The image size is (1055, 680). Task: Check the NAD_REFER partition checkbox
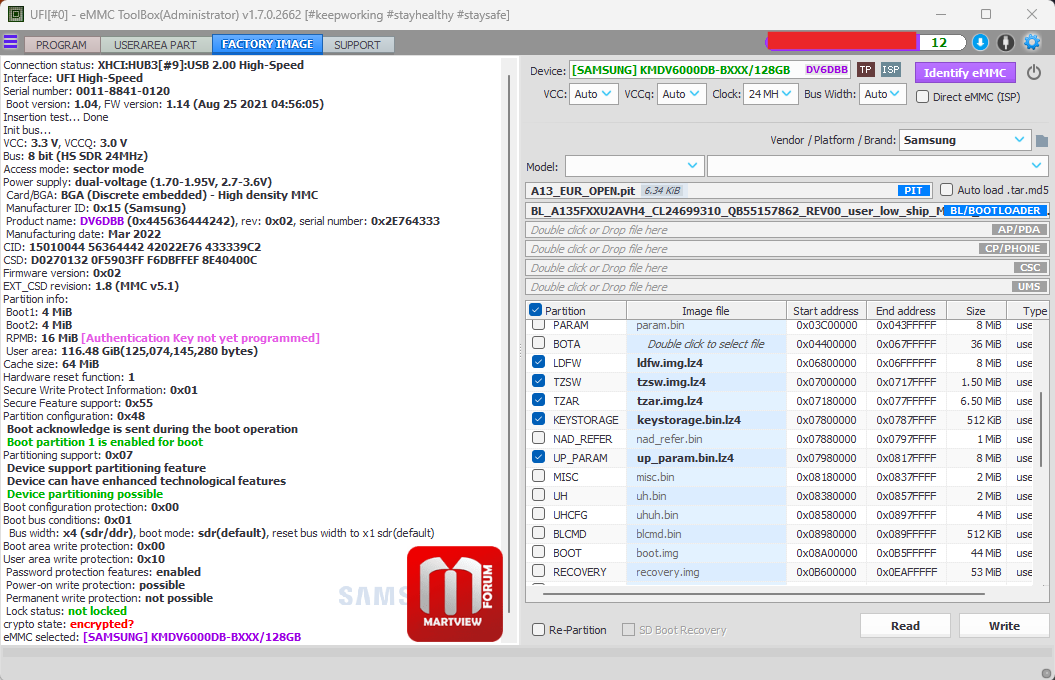click(538, 438)
